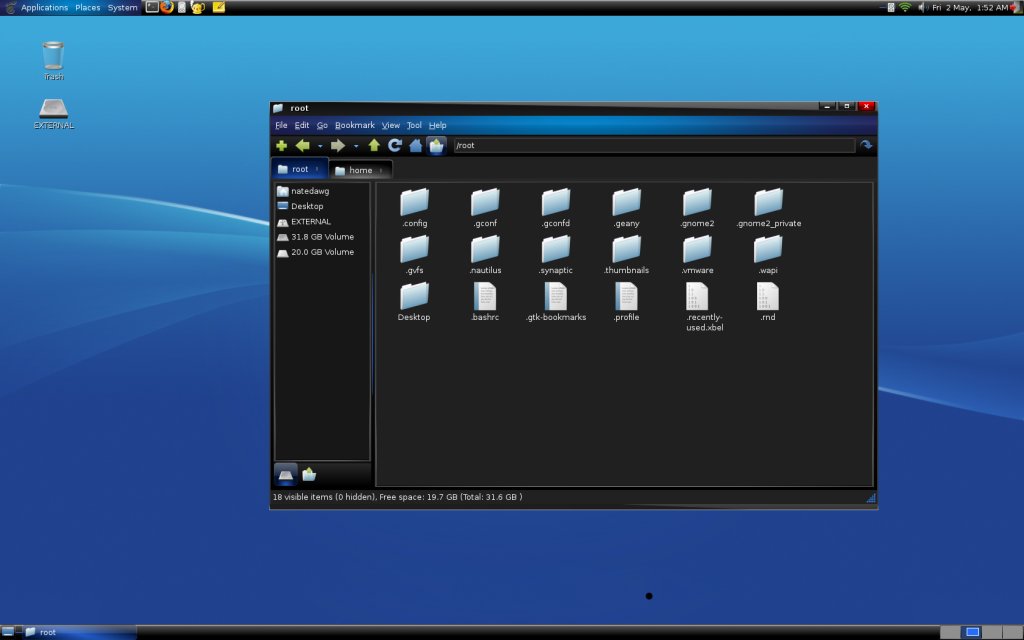Open the Bookmark menu
Viewport: 1024px width, 640px height.
(x=355, y=125)
